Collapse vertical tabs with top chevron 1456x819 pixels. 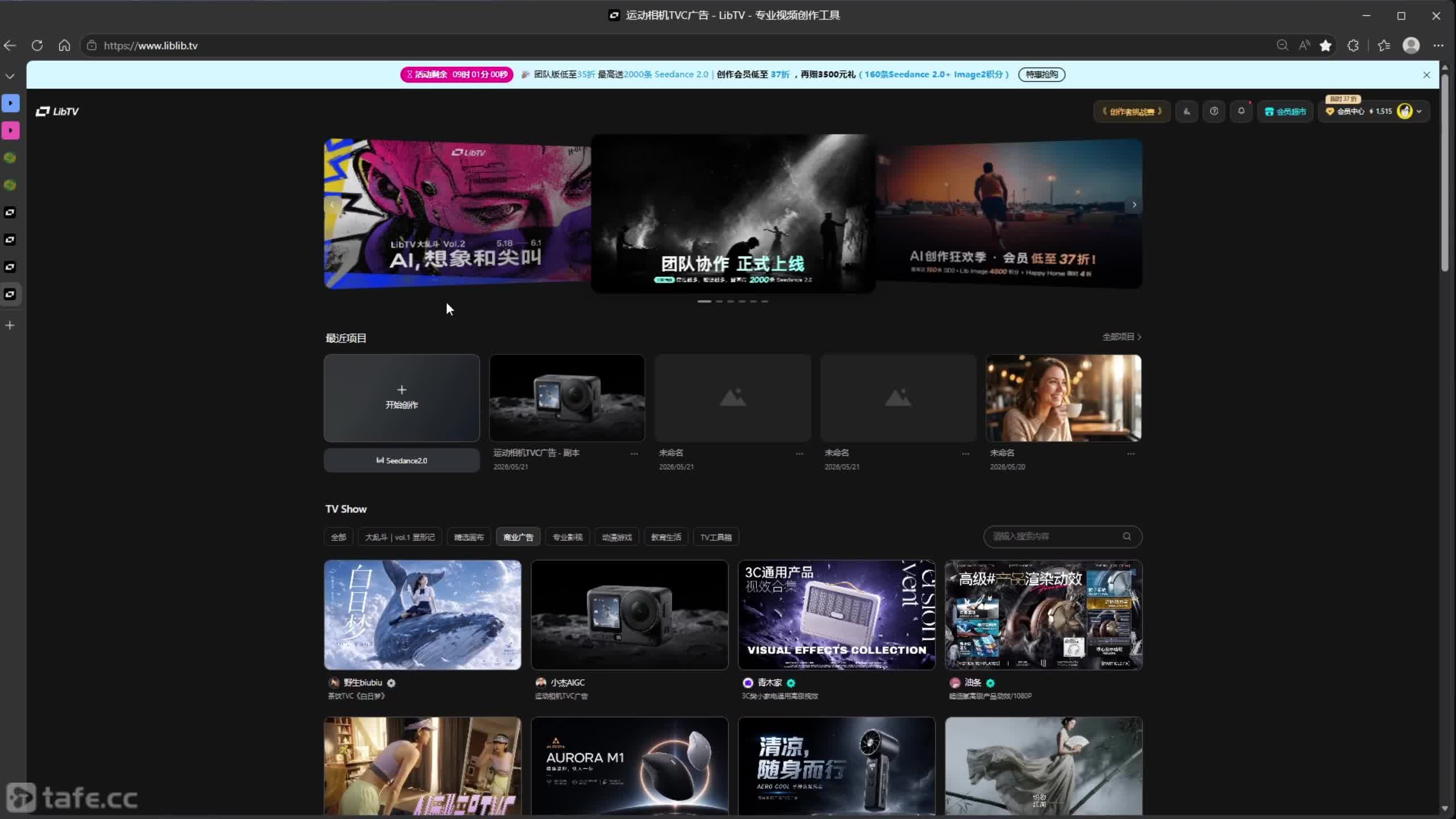10,76
